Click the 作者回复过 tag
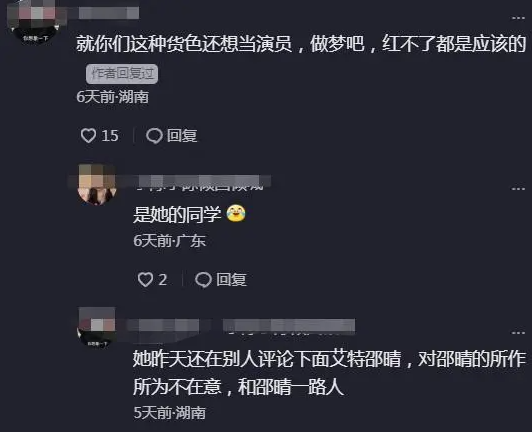 click(x=122, y=74)
